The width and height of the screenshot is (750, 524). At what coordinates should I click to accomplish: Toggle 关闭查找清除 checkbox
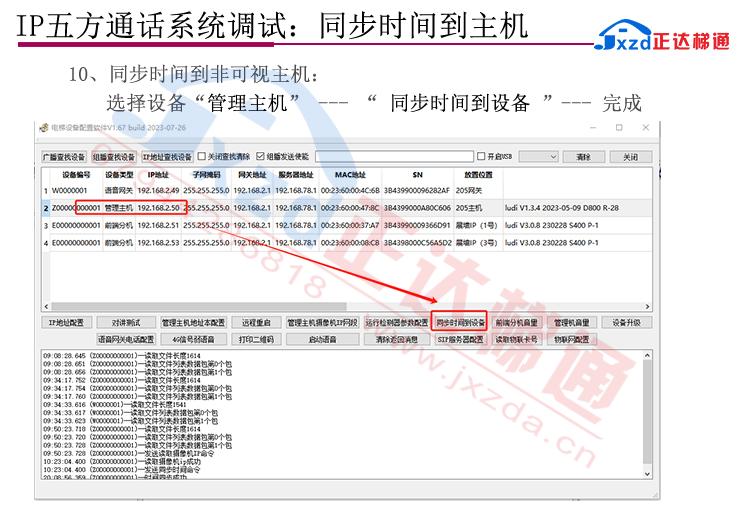click(202, 157)
